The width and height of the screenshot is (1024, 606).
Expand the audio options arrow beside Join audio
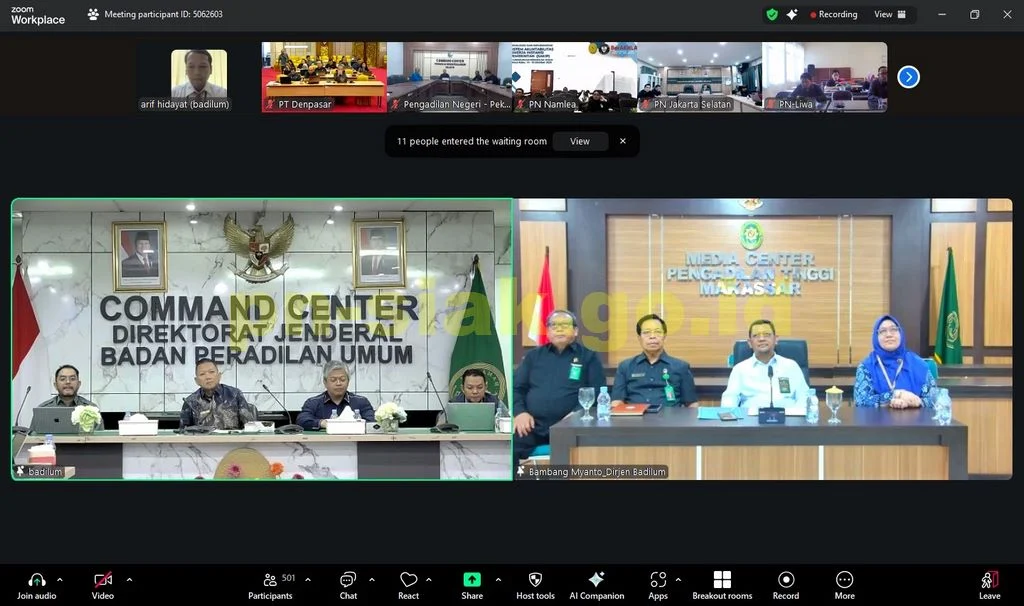(x=60, y=579)
